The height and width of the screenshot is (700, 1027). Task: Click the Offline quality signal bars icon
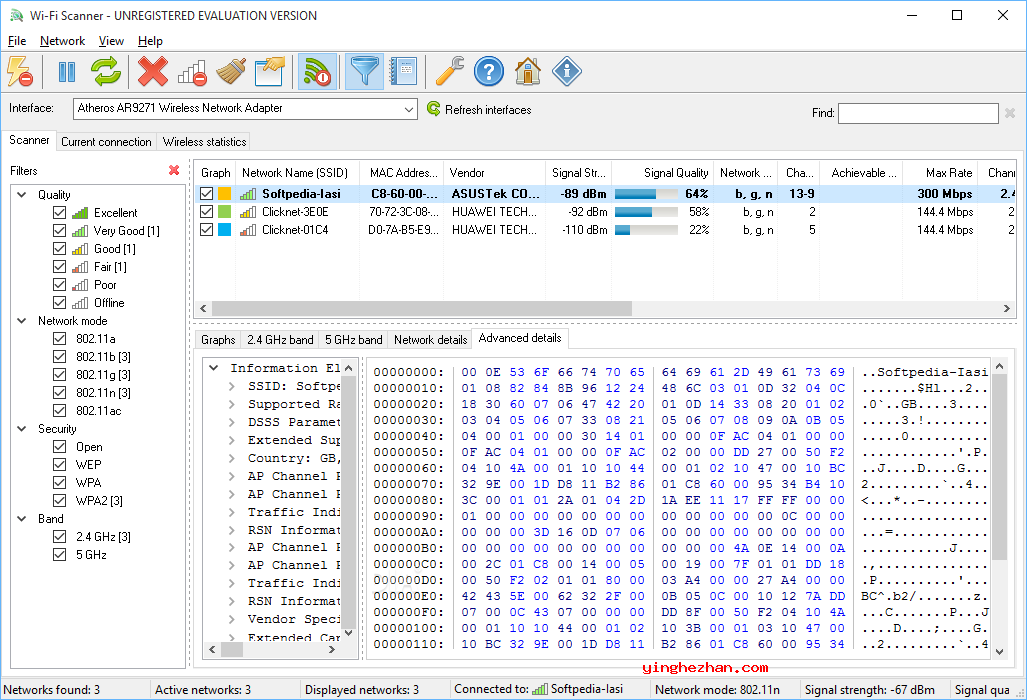point(80,303)
